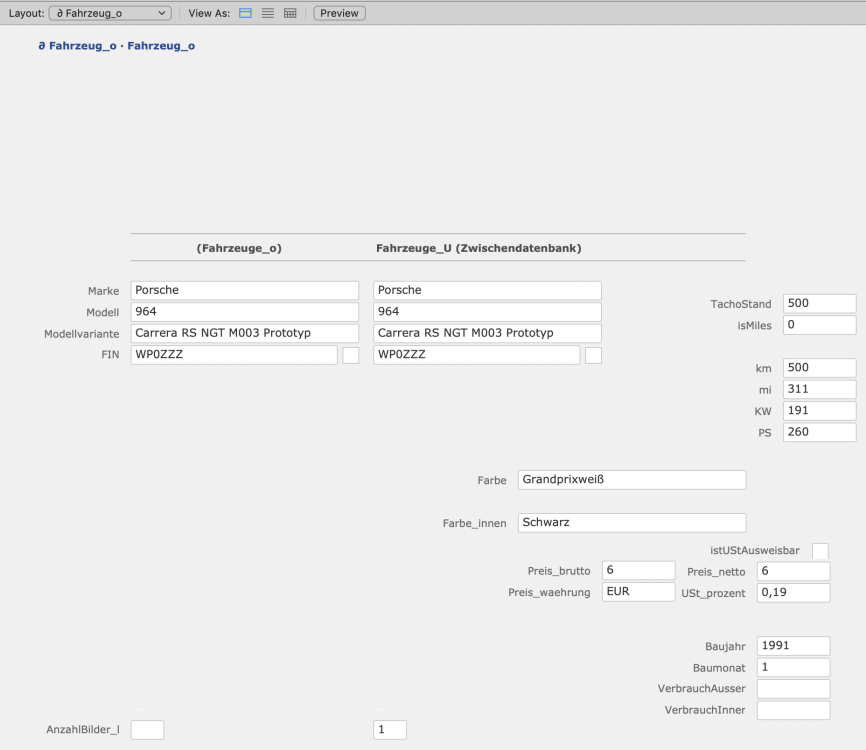Viewport: 866px width, 750px height.
Task: Enable the istUStAusweisbar checkbox
Action: (820, 550)
